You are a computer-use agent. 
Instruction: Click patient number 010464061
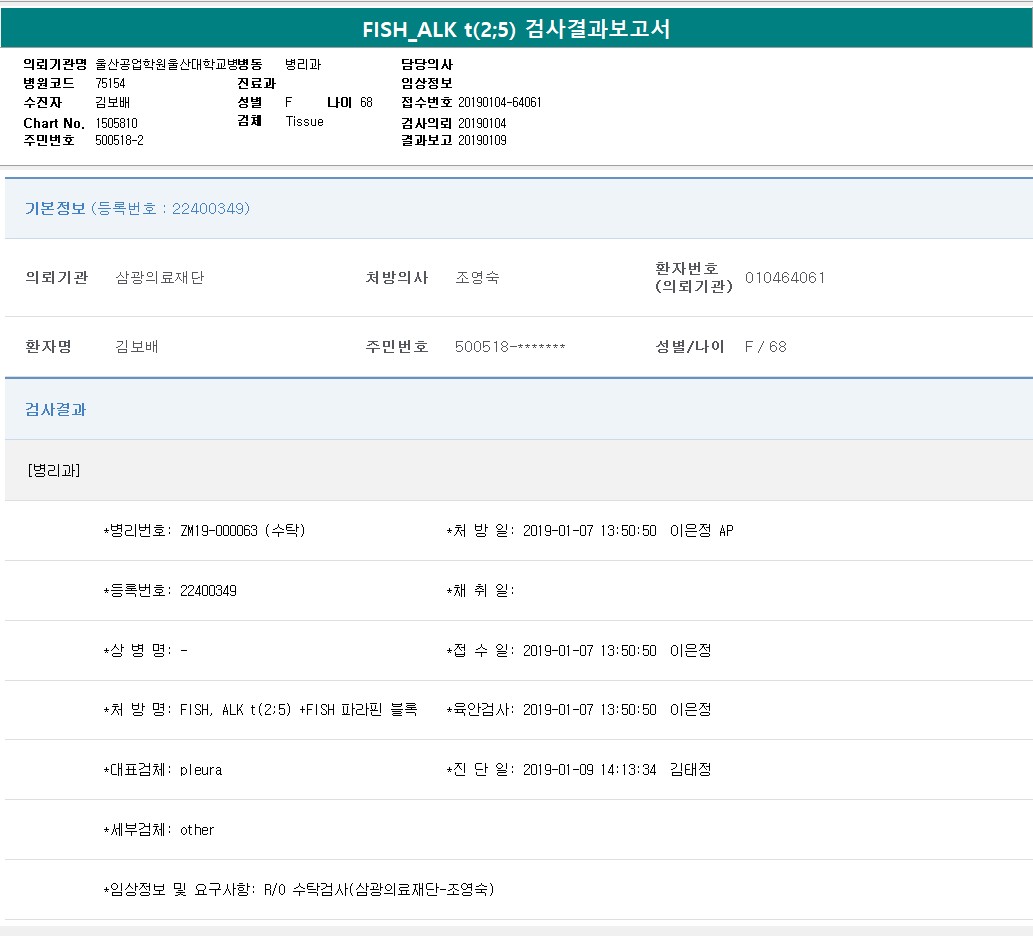click(785, 278)
